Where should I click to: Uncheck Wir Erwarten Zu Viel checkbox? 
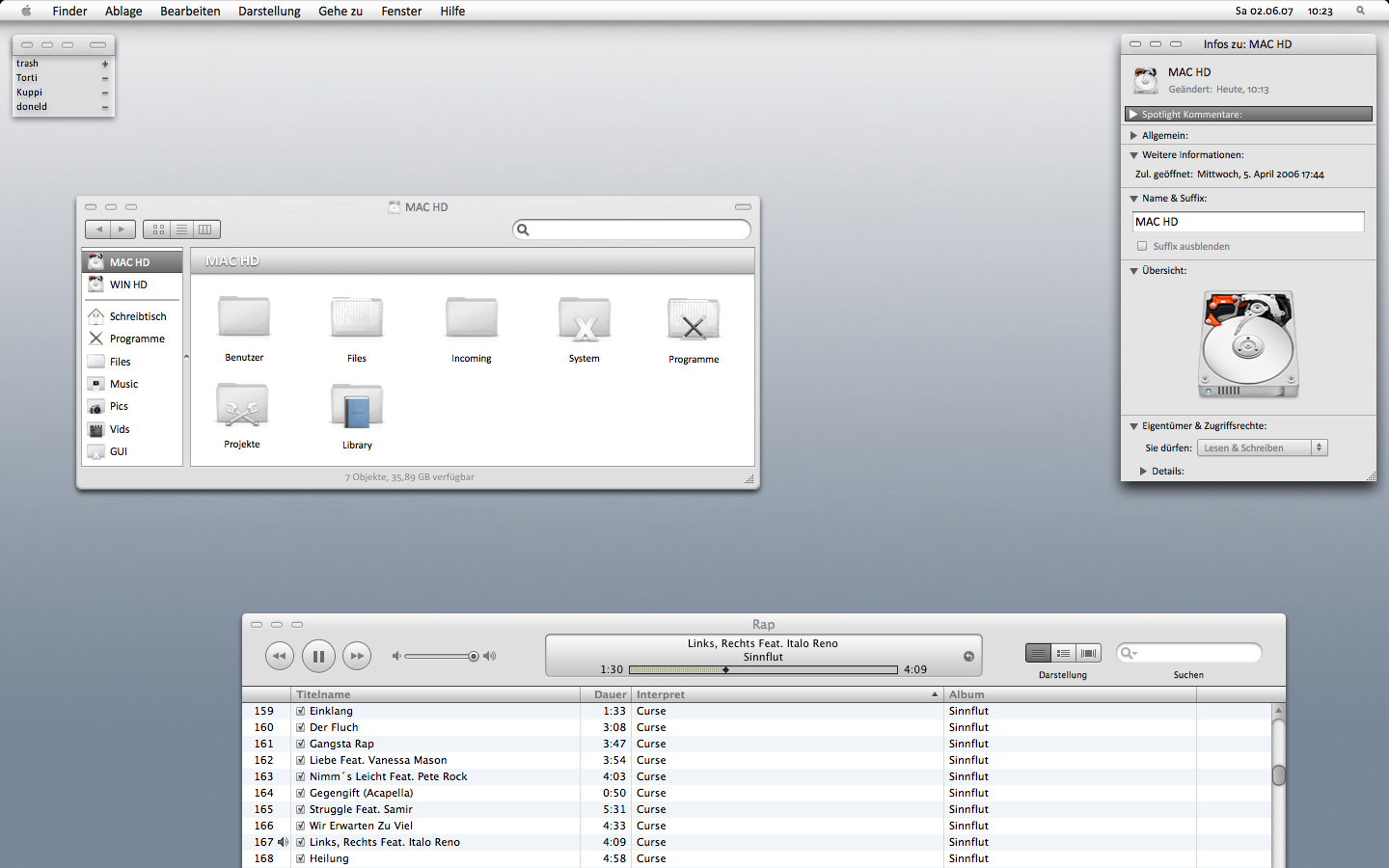pyautogui.click(x=300, y=826)
